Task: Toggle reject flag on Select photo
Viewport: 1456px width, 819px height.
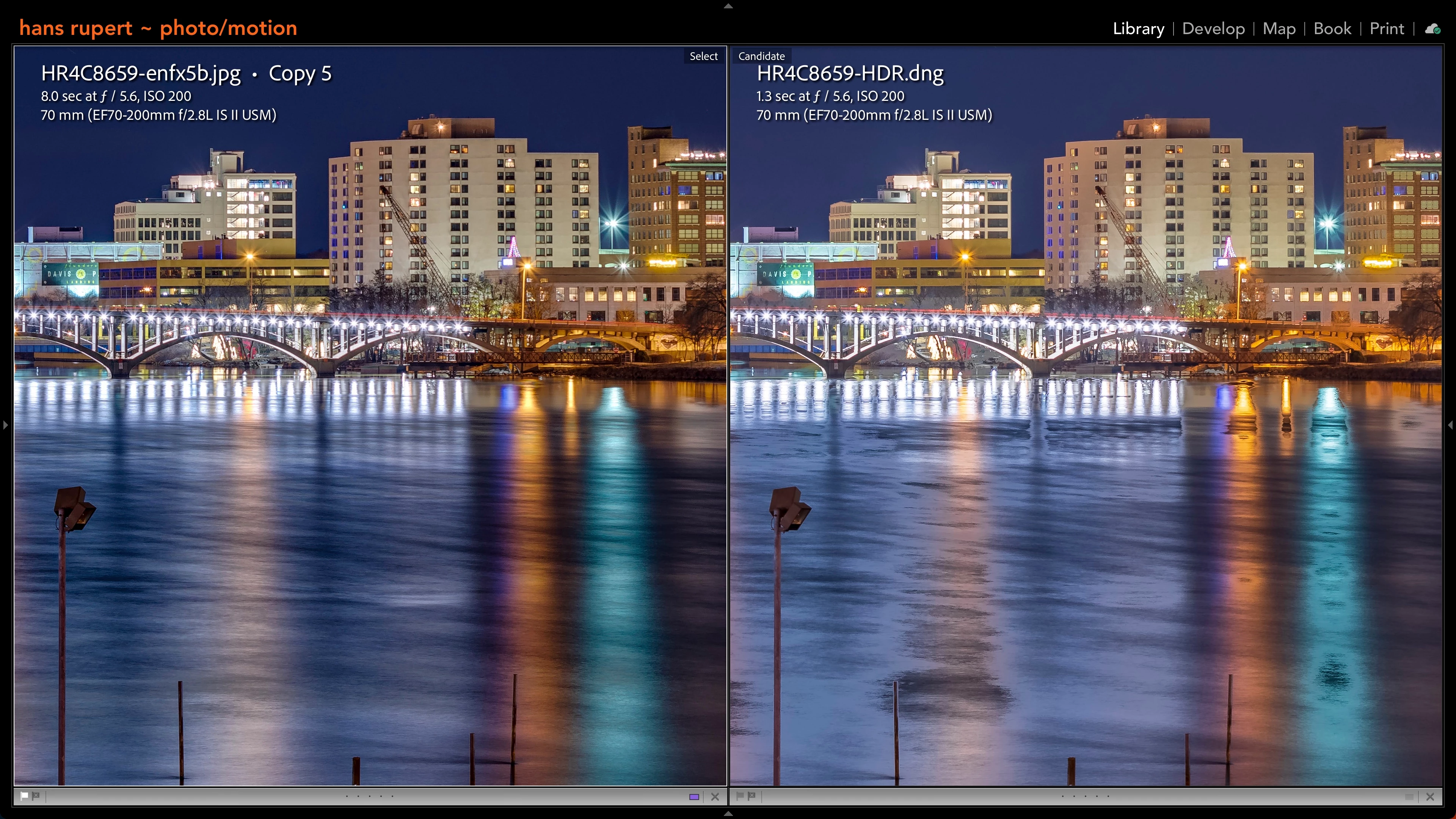Action: coord(36,796)
